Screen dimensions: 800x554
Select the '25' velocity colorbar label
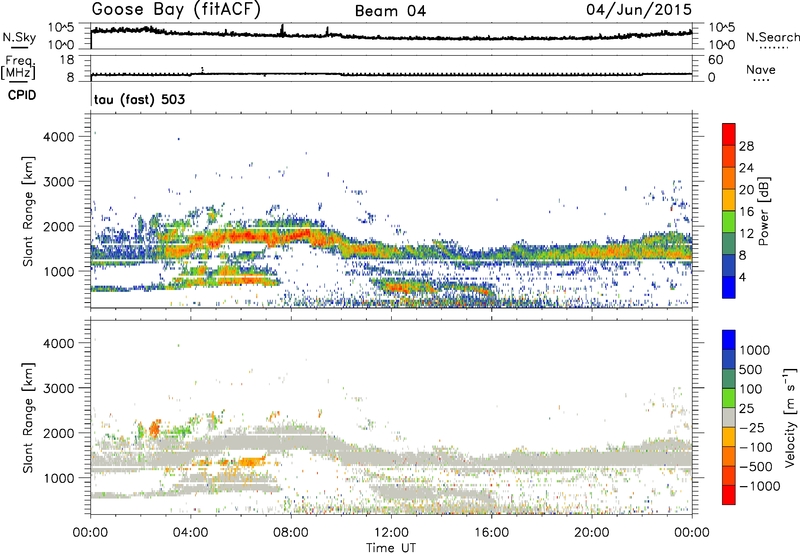pos(746,409)
